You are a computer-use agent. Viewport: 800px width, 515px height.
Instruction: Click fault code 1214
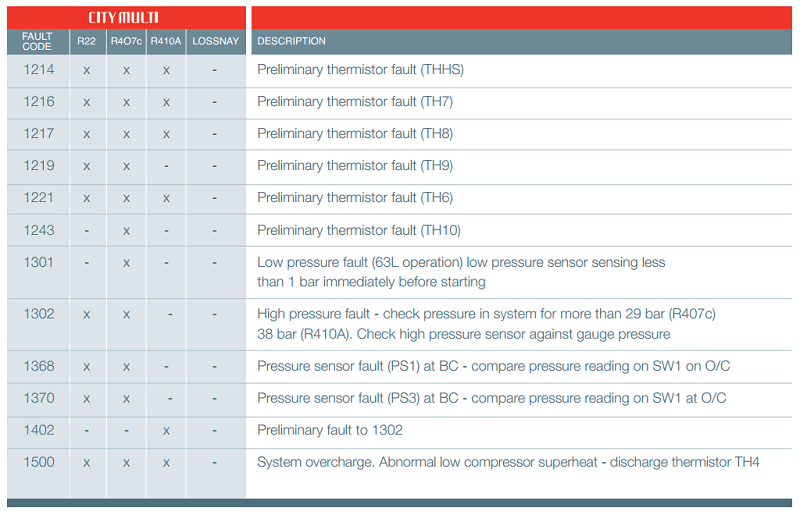tap(39, 69)
